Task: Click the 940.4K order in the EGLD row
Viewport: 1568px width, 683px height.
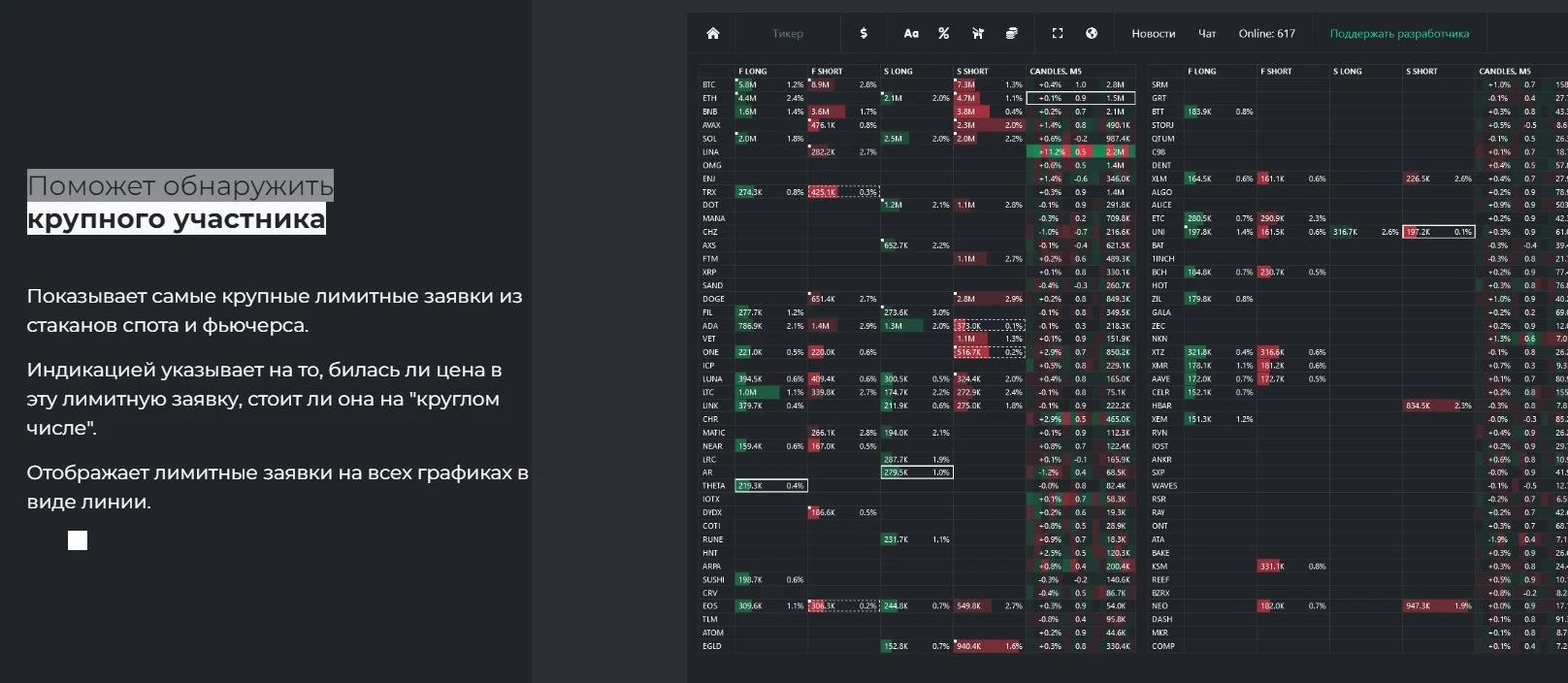Action: point(990,646)
